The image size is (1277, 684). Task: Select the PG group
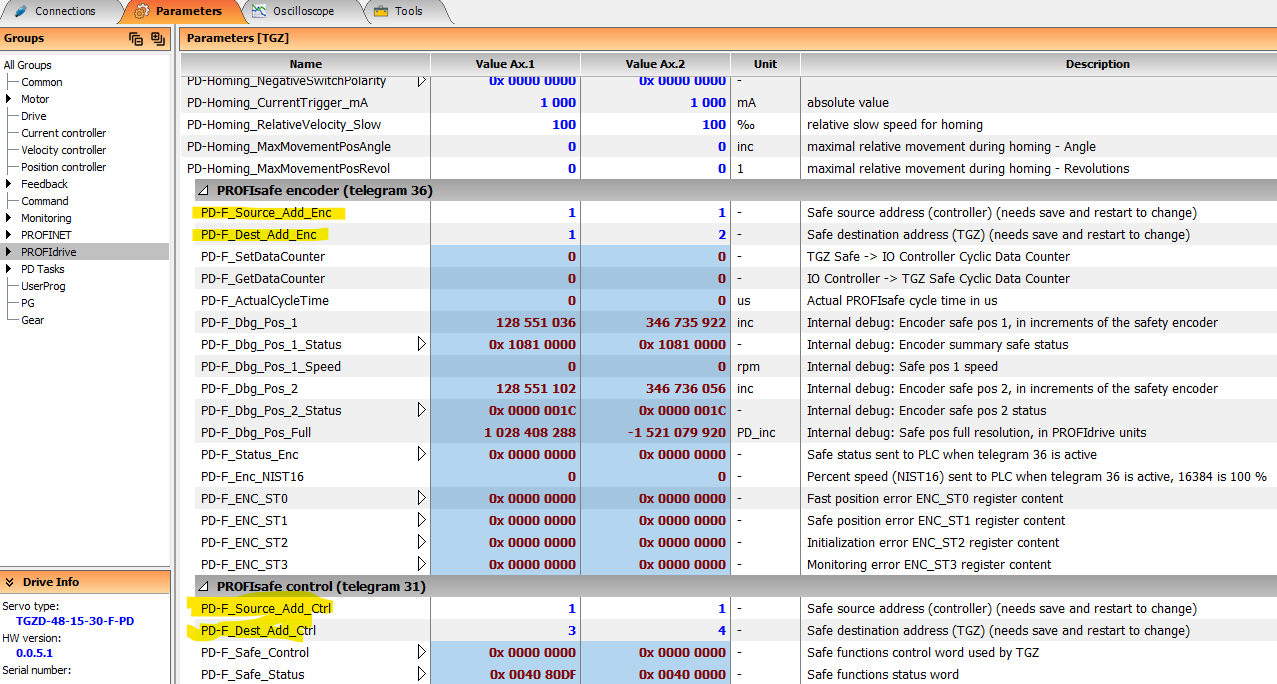(28, 303)
